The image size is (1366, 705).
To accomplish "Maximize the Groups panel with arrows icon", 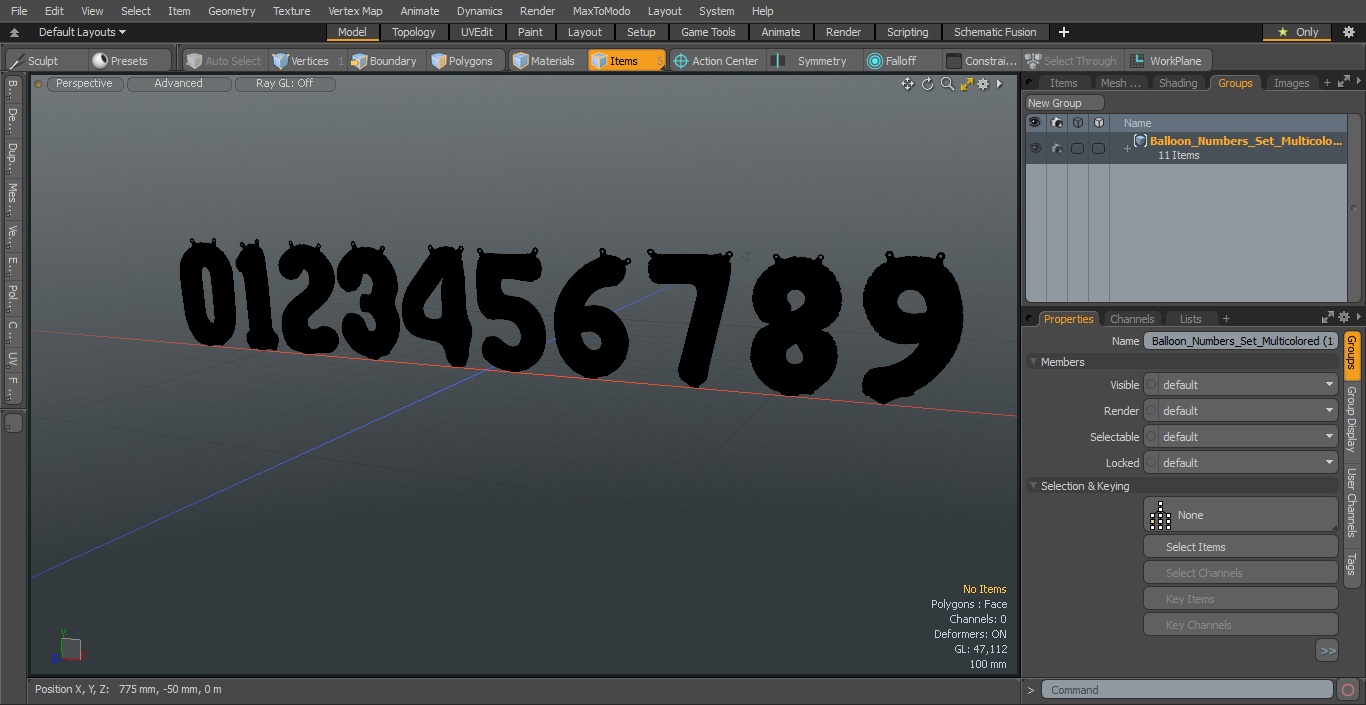I will (x=1343, y=83).
